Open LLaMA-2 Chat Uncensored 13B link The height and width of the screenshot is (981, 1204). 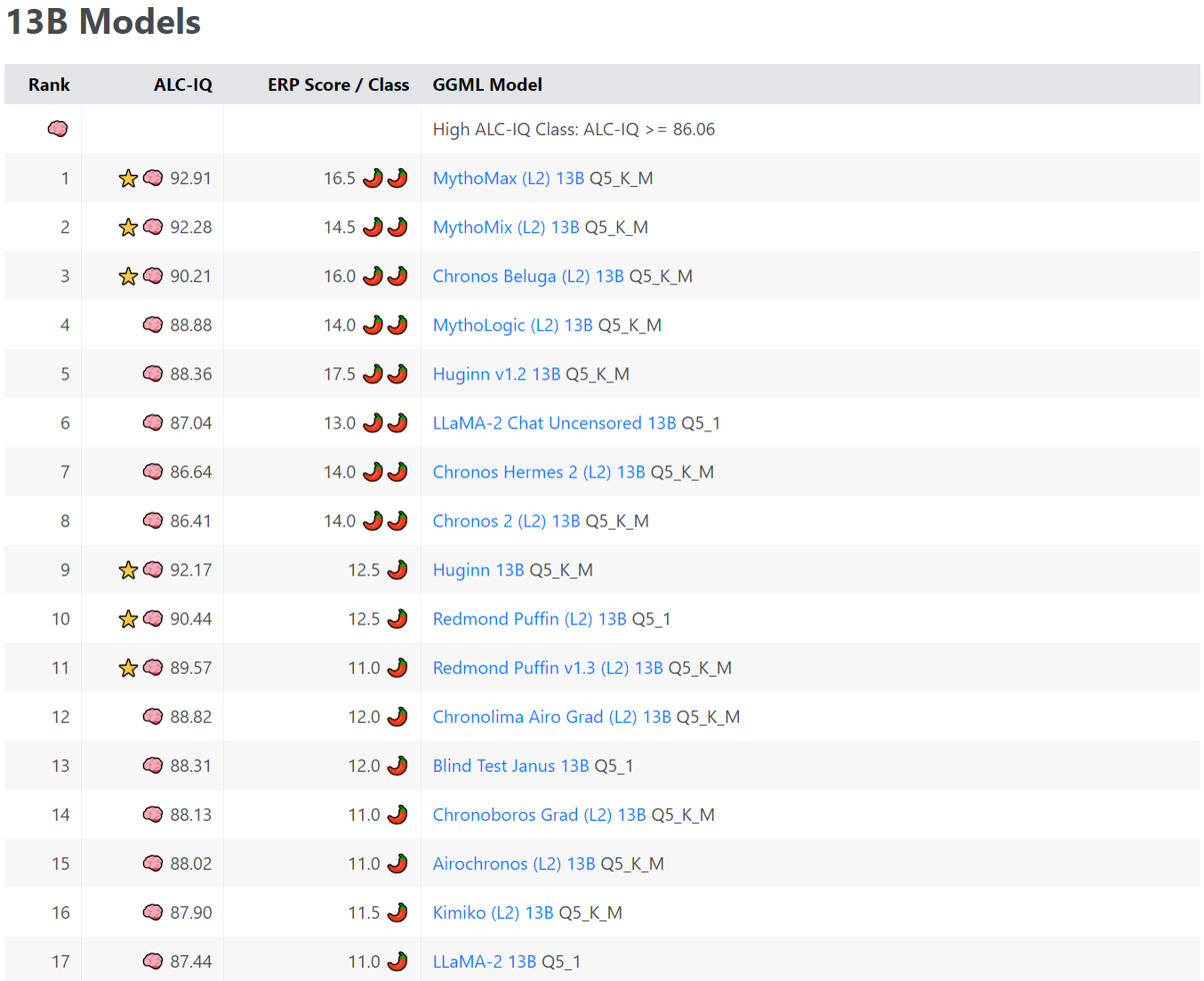point(554,422)
